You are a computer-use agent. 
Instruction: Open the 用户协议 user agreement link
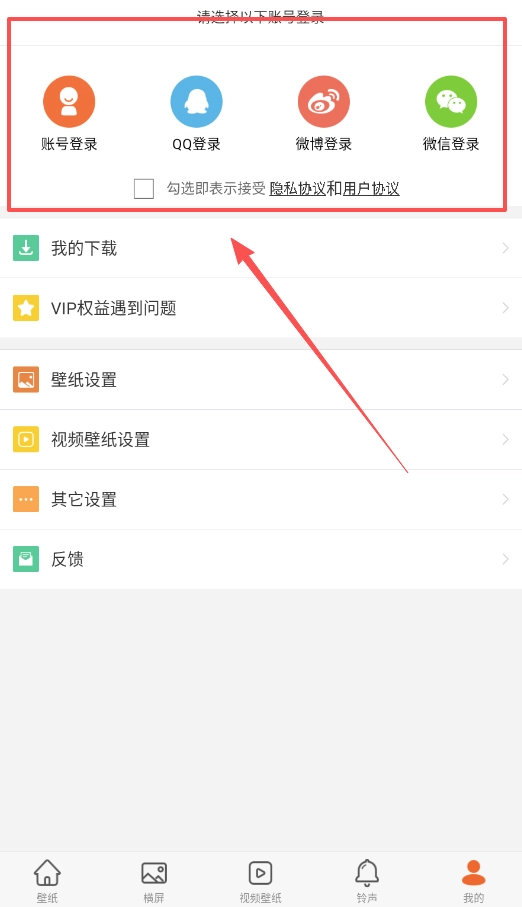371,189
